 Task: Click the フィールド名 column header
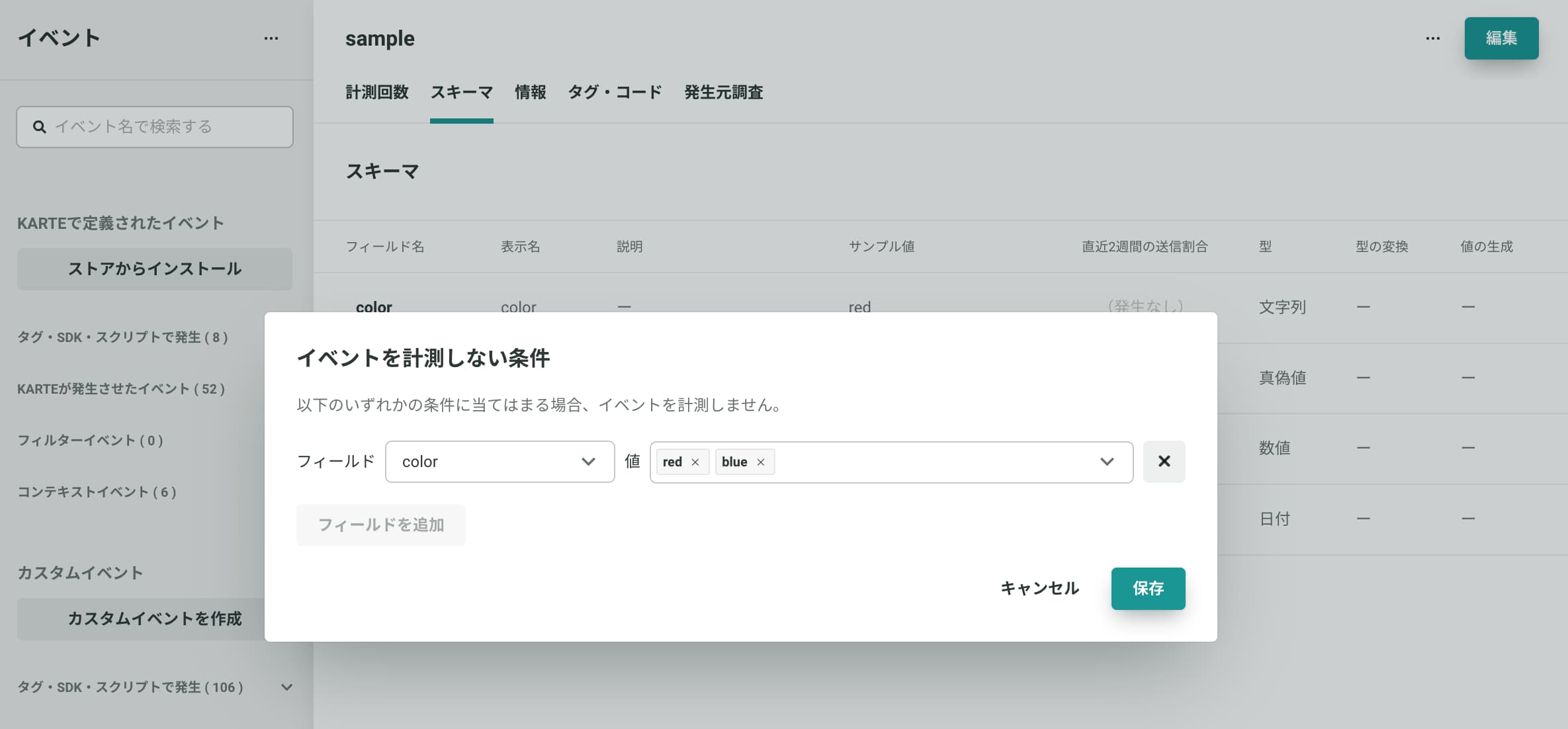pyautogui.click(x=385, y=247)
